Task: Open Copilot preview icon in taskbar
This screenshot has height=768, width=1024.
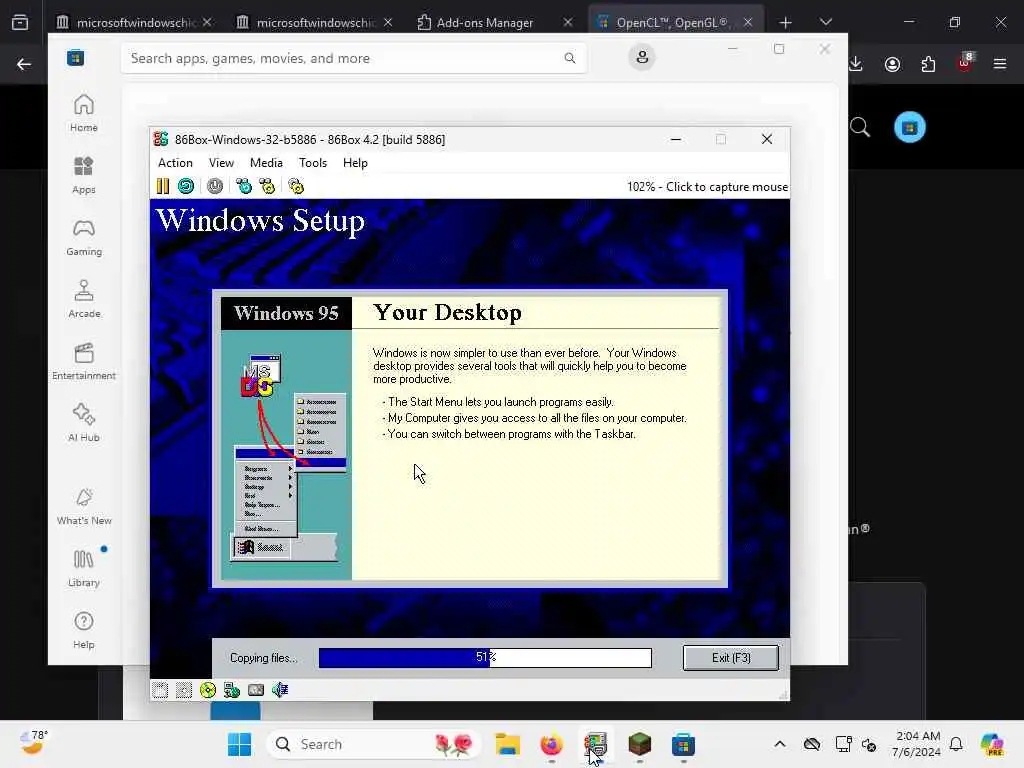Action: [x=992, y=744]
